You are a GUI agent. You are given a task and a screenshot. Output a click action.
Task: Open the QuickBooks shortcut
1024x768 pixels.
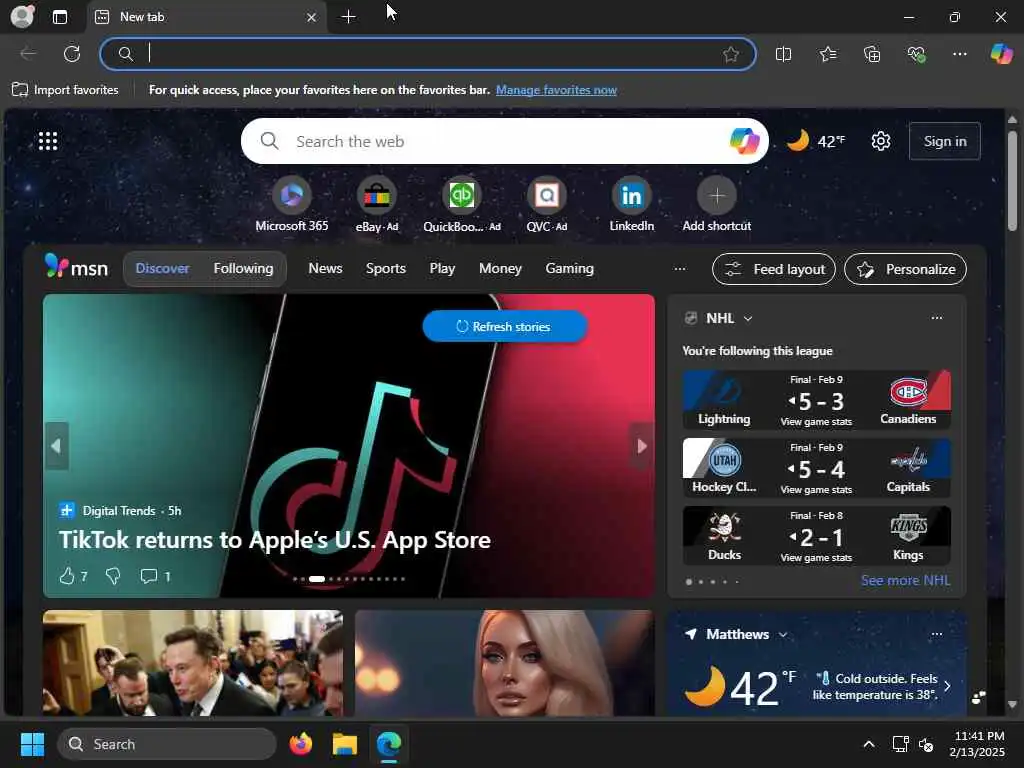click(462, 204)
